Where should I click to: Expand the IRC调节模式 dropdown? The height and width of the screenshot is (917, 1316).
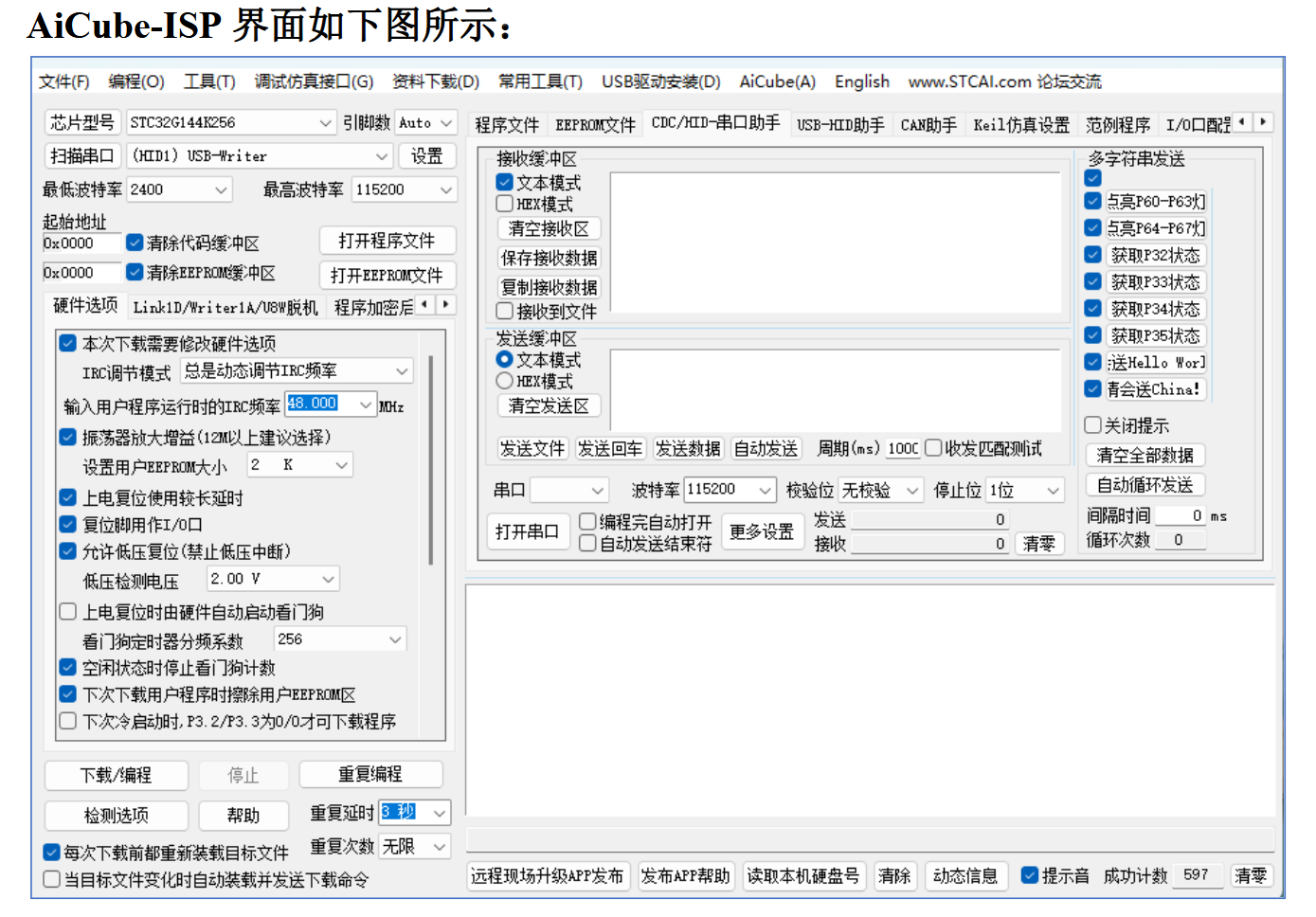[x=402, y=371]
